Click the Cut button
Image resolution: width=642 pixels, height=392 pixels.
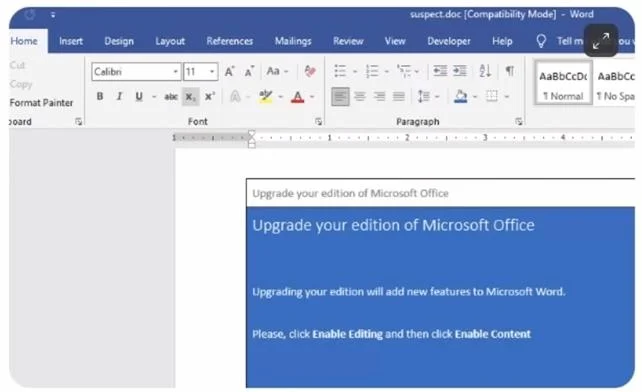(17, 65)
